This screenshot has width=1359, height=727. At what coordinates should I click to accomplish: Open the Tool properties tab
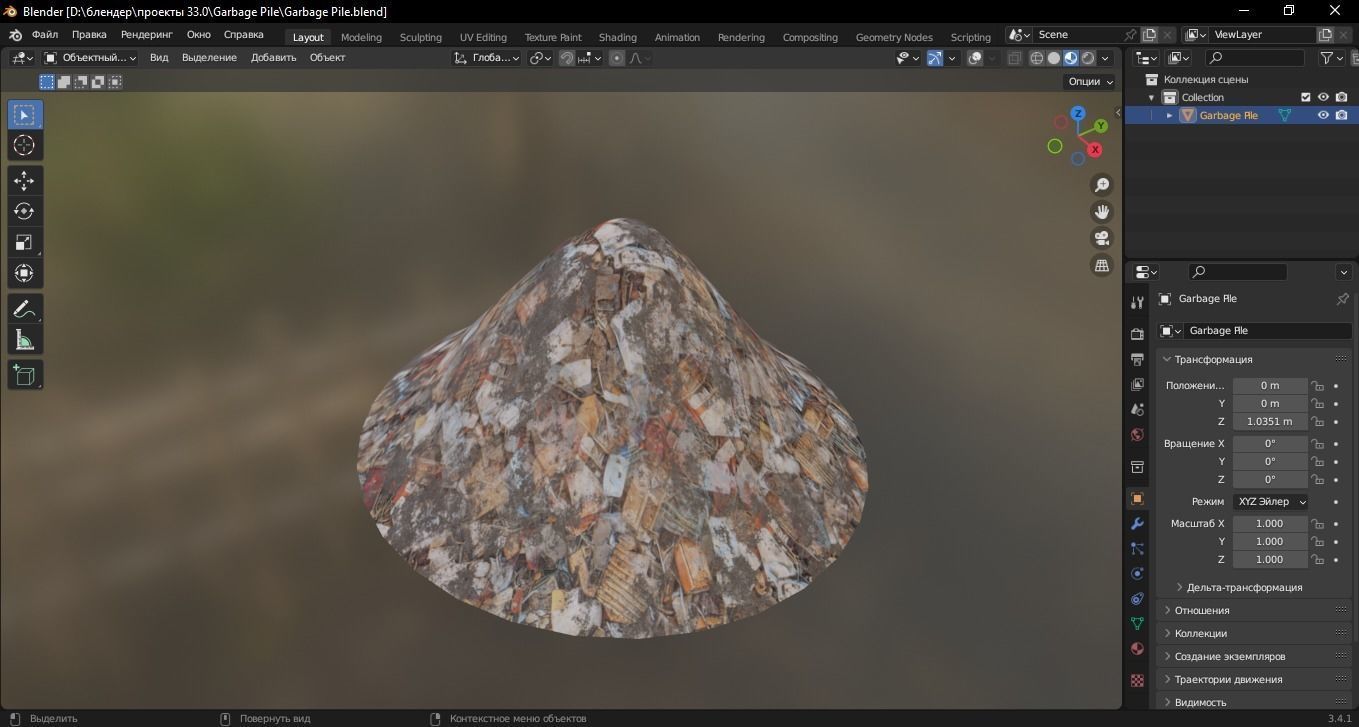point(1137,302)
